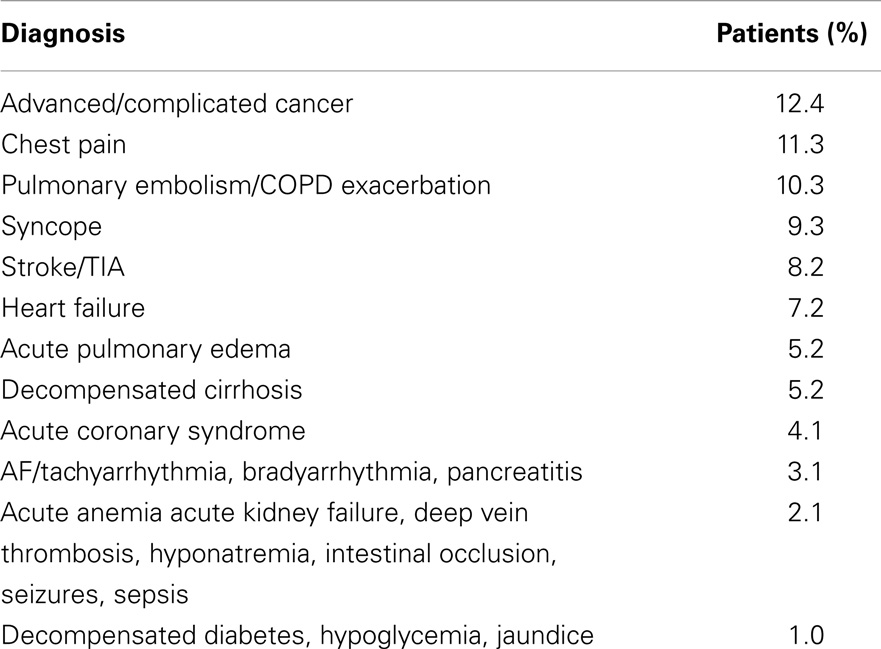Screen dimensions: 881x649
Task: Click the Stroke/TIA row label
Action: (62, 267)
